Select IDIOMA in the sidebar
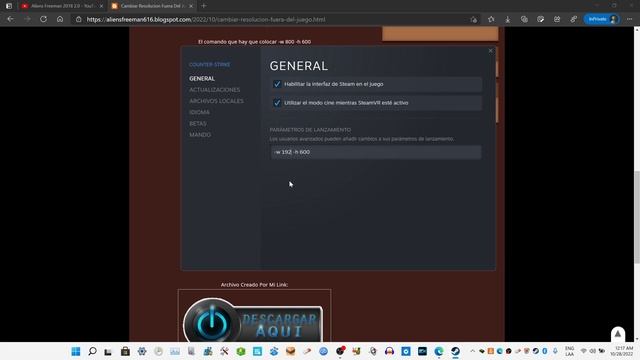Image resolution: width=640 pixels, height=360 pixels. click(x=200, y=112)
